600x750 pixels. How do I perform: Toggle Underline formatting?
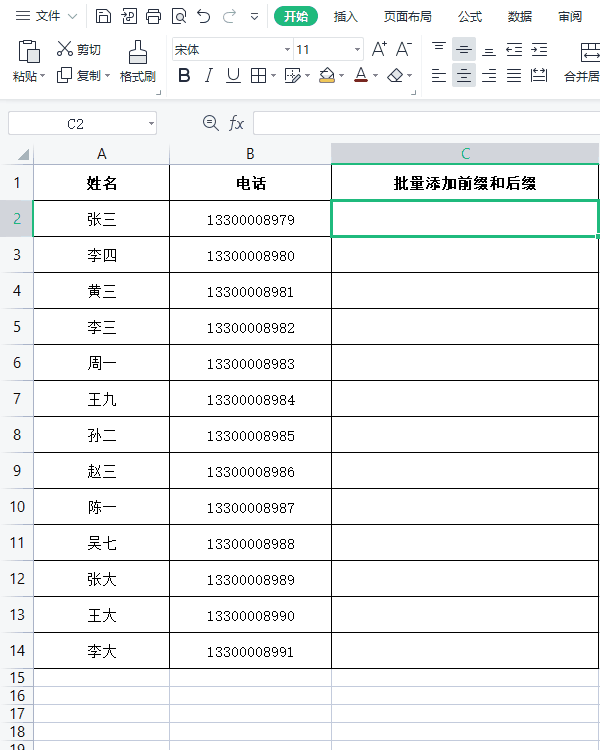pyautogui.click(x=233, y=75)
